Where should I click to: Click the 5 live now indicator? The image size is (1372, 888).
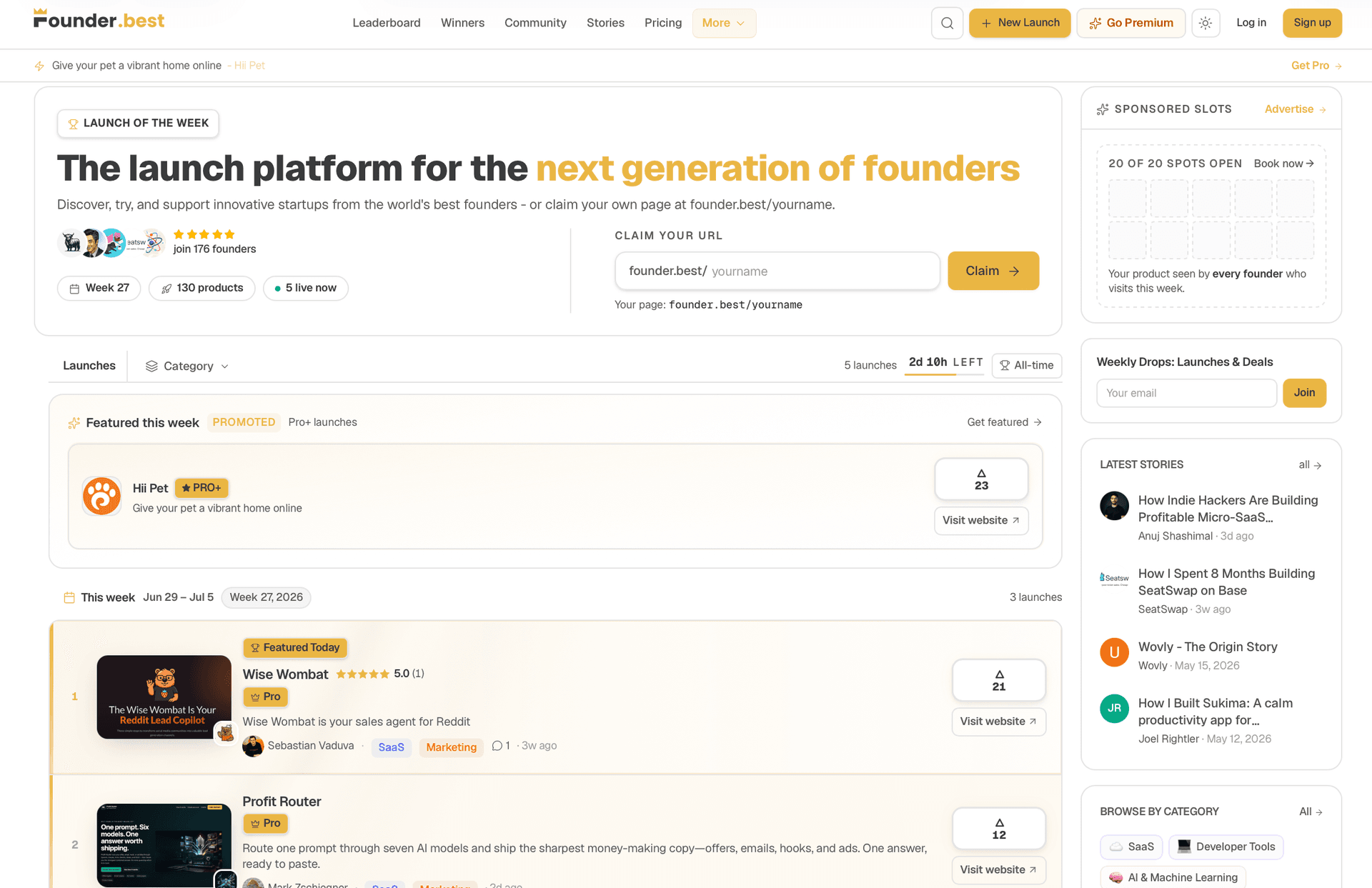[305, 288]
